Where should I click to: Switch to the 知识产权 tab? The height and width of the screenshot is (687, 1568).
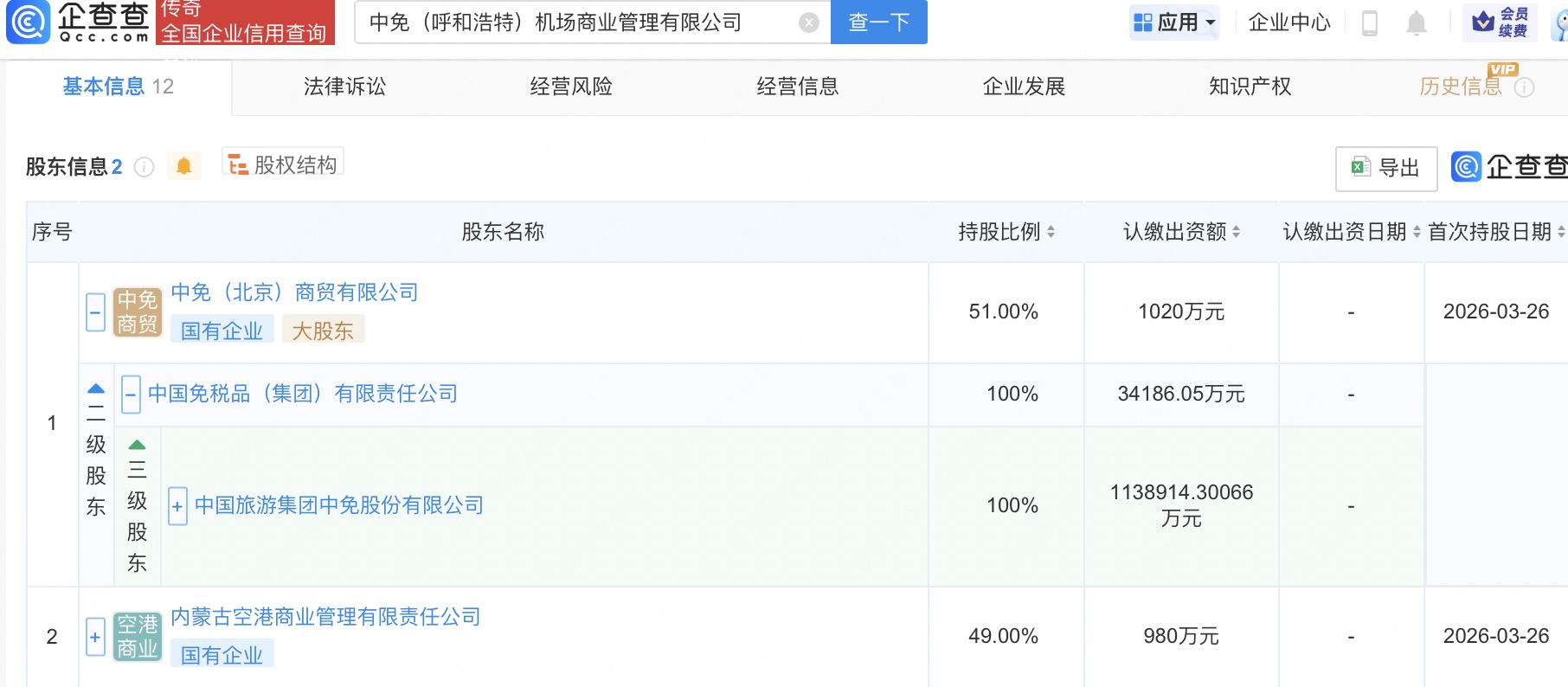click(x=1250, y=87)
